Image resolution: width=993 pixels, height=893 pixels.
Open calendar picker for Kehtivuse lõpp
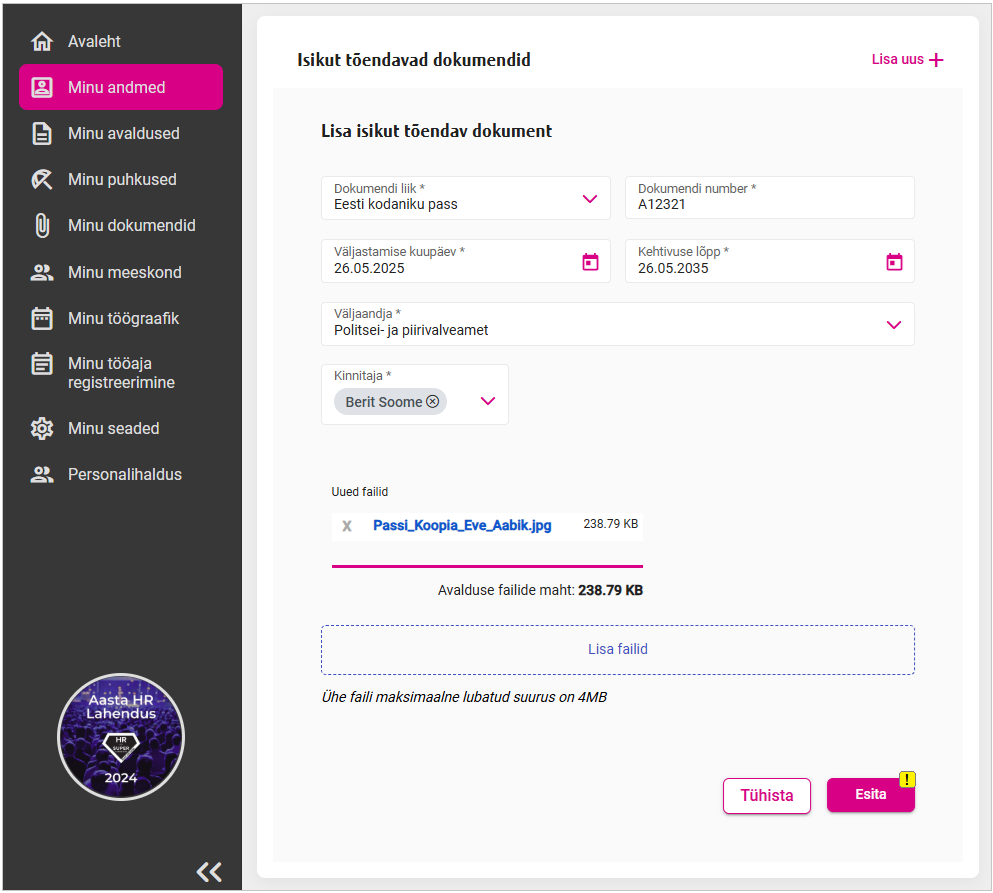click(894, 262)
